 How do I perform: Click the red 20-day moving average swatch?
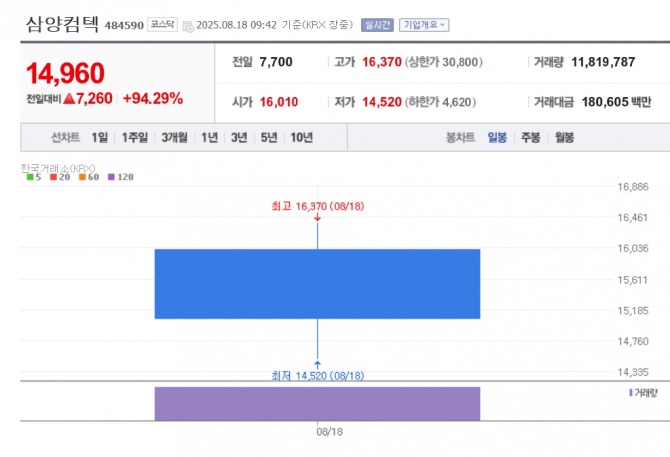[x=53, y=177]
